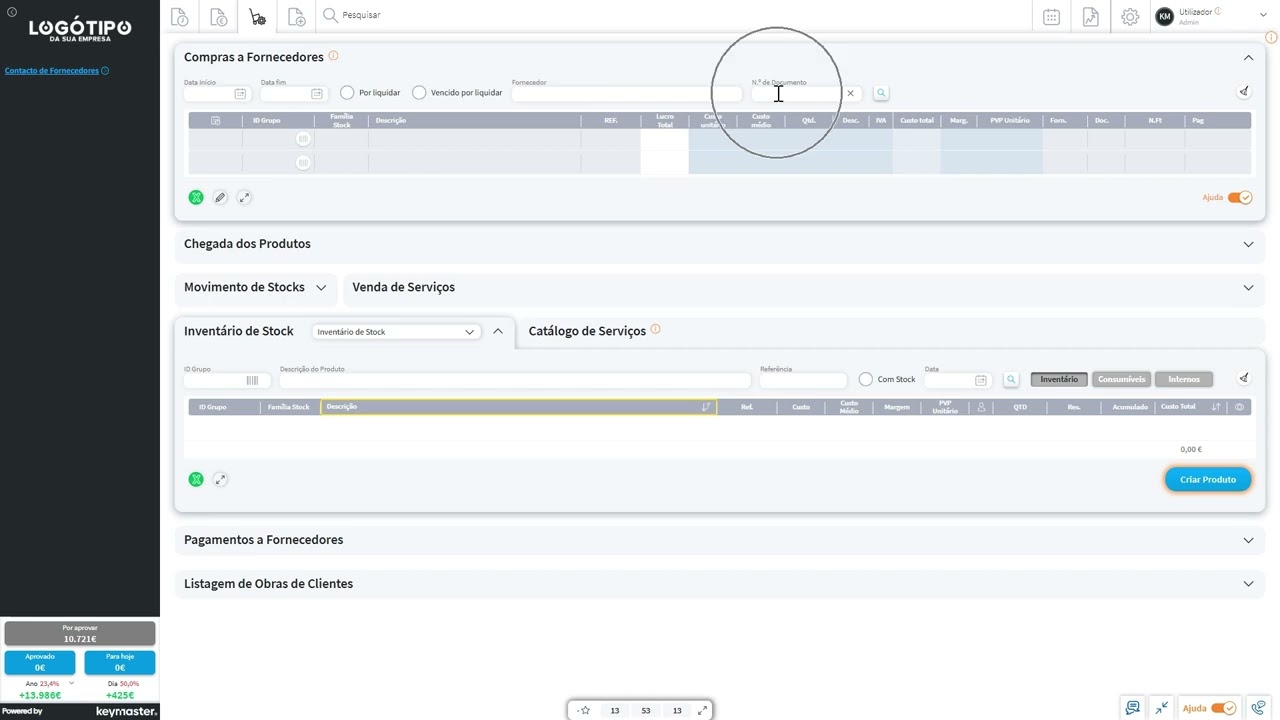Click the clear-filters broom icon in Inventário de Stock

[1244, 378]
